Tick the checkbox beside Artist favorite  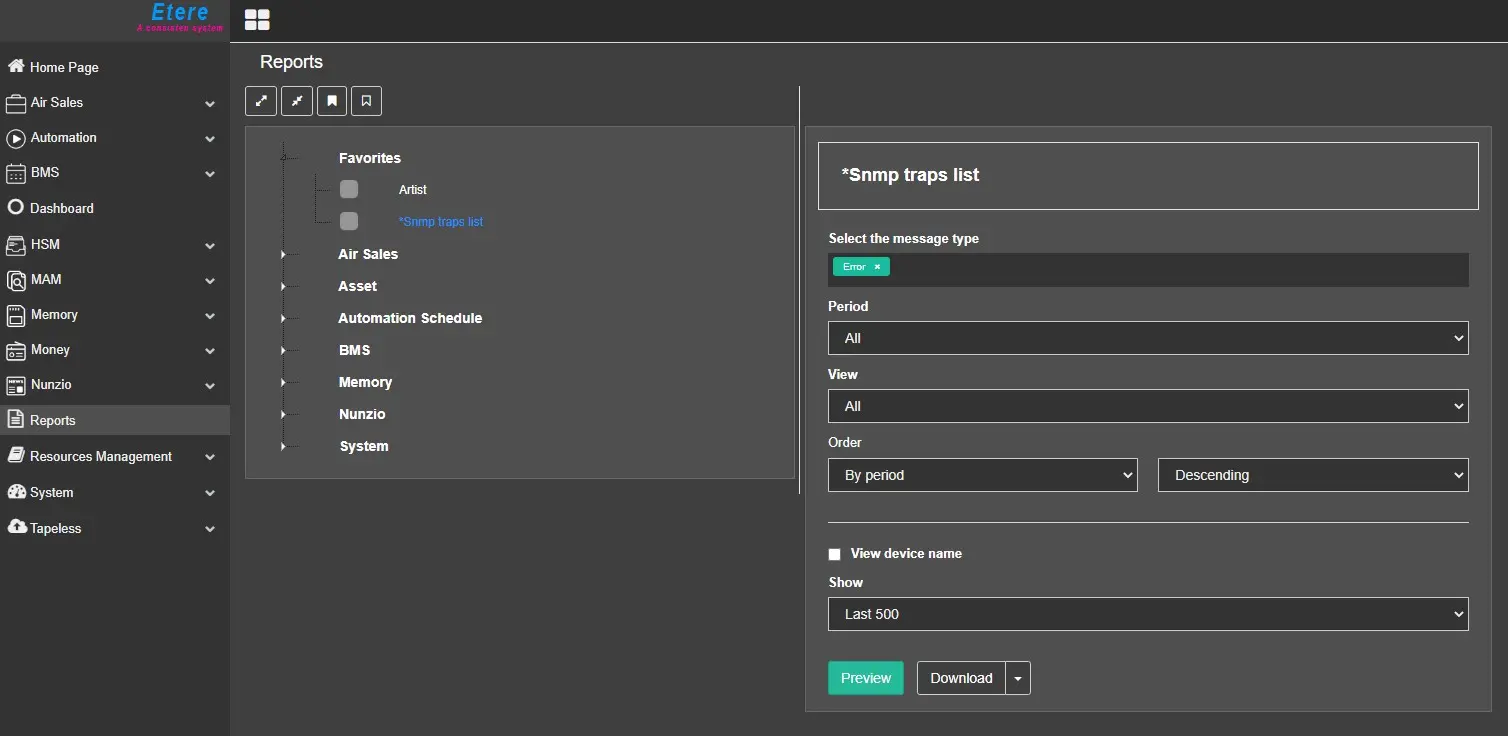(349, 189)
